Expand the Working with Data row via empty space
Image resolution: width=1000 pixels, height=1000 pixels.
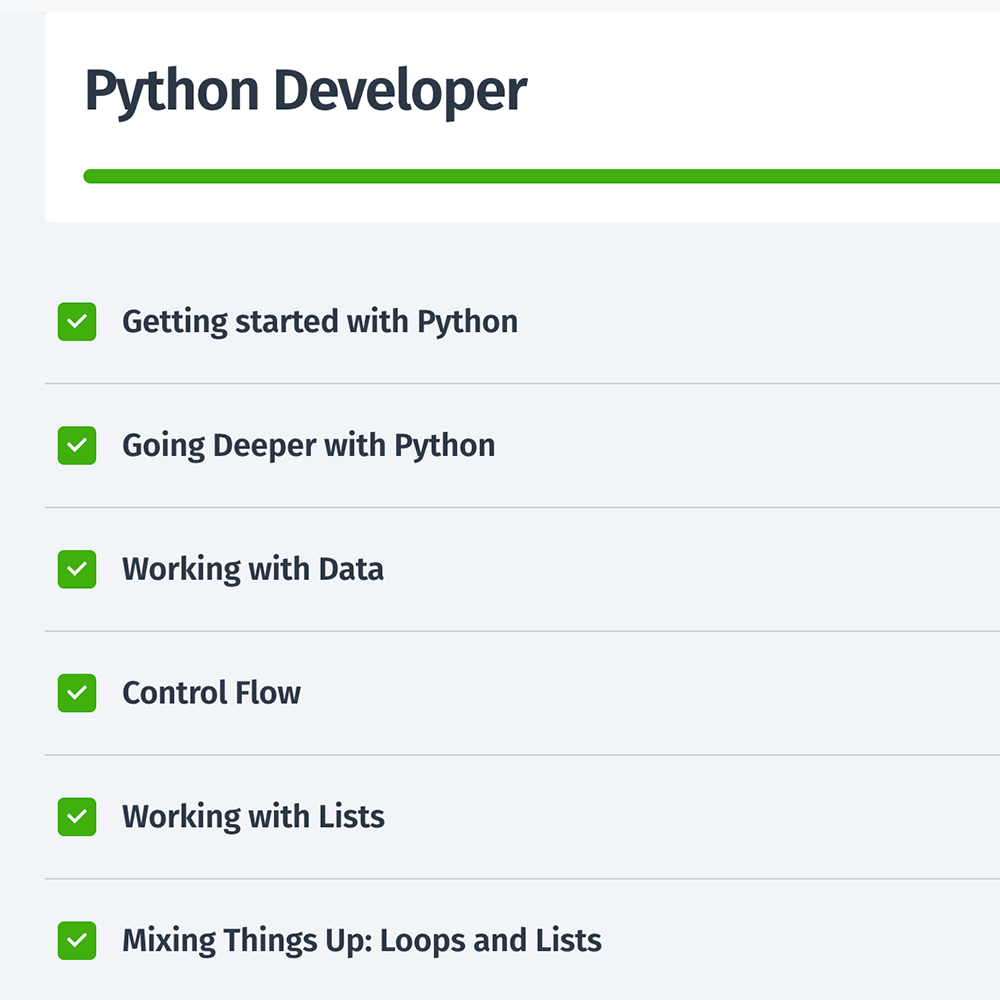pyautogui.click(x=690, y=570)
